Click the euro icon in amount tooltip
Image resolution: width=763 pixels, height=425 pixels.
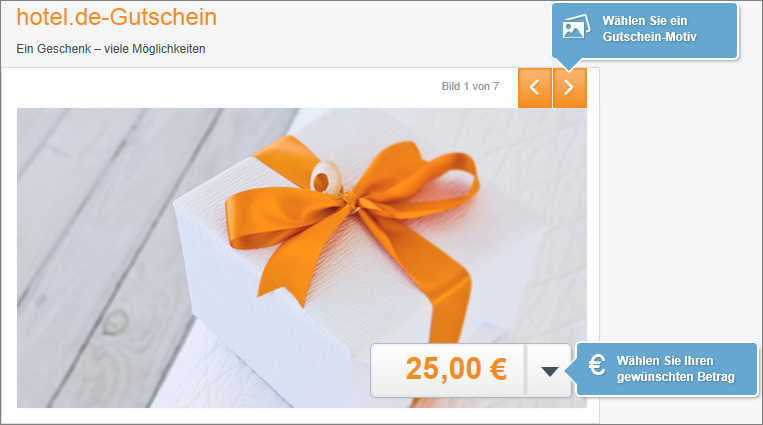[597, 365]
